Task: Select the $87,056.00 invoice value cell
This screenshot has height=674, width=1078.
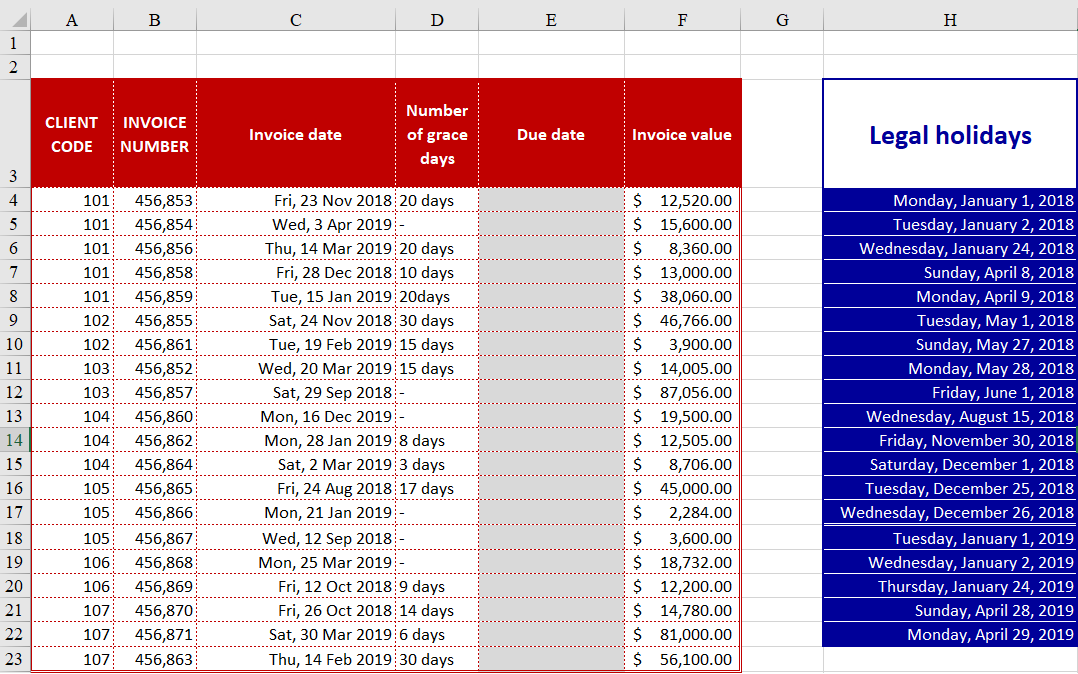Action: (682, 393)
